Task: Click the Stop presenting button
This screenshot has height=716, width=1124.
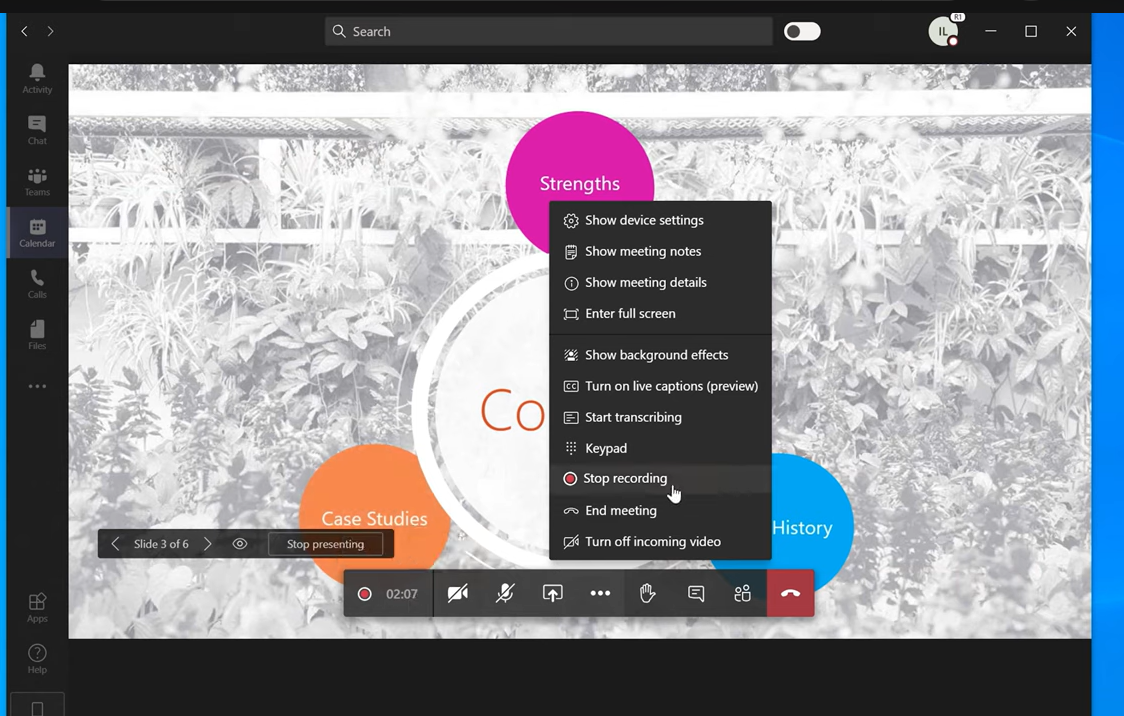Action: pos(325,544)
